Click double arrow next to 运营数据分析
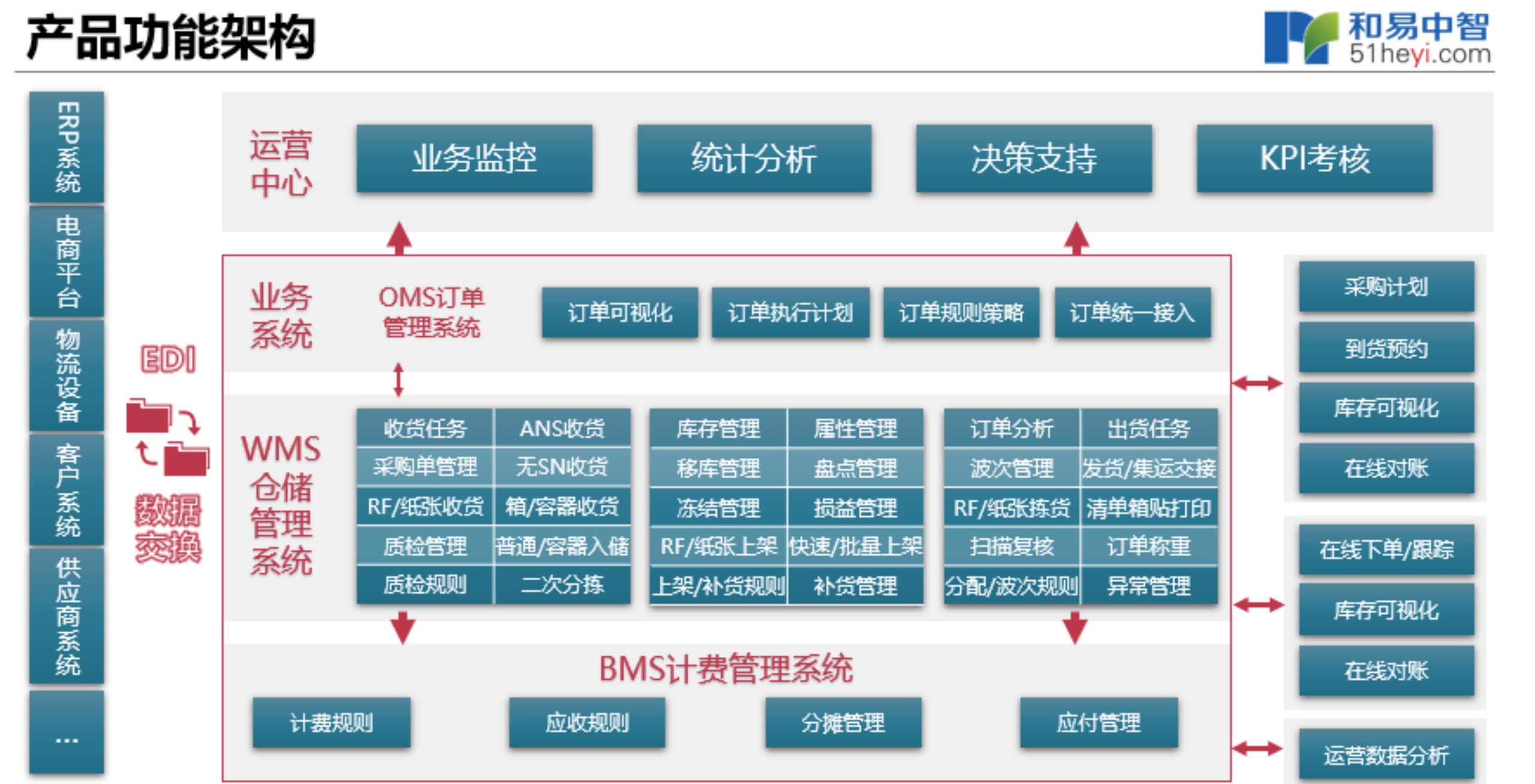1535x784 pixels. [1257, 749]
